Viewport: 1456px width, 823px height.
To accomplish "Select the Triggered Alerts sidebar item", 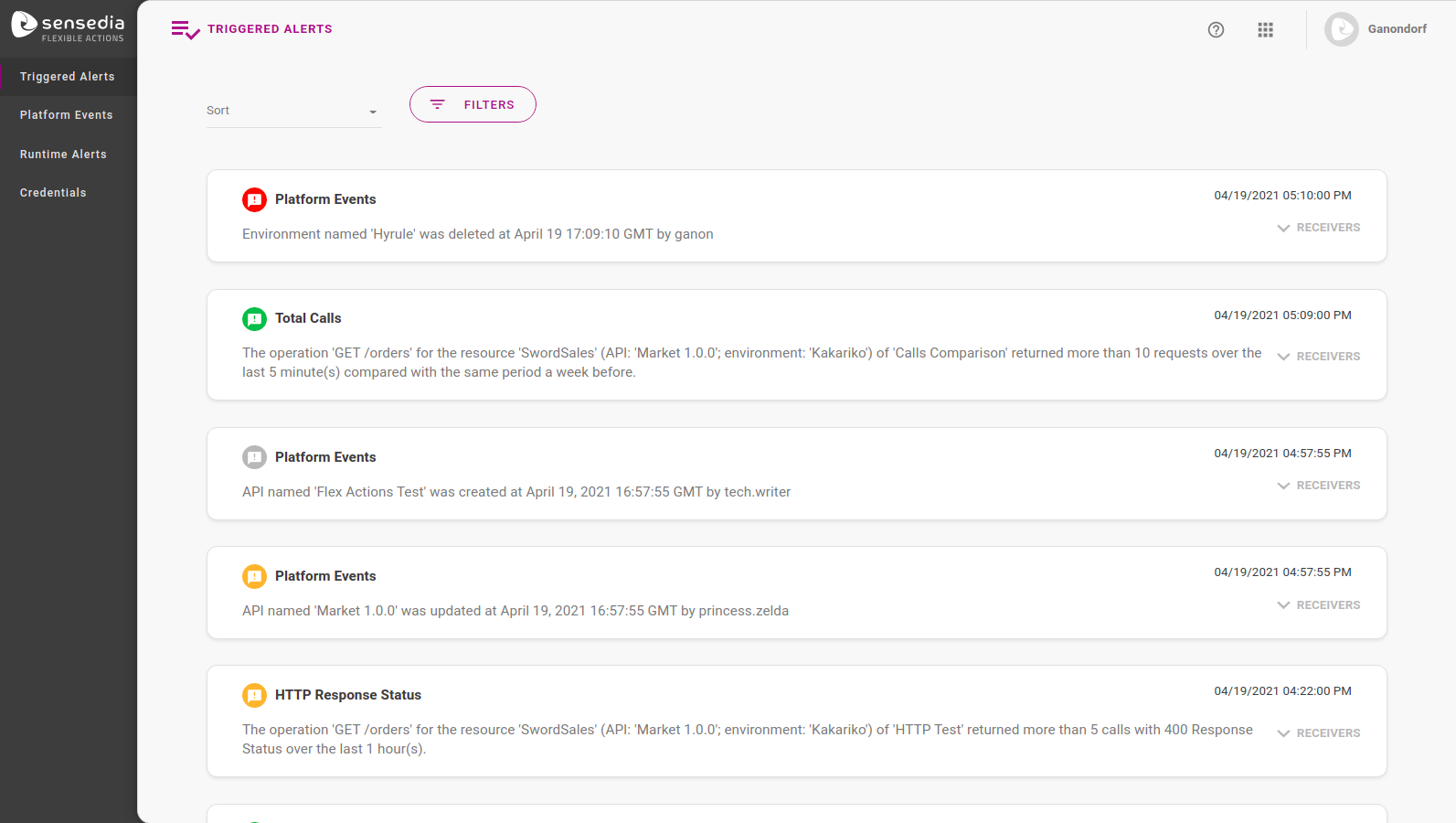I will point(68,77).
